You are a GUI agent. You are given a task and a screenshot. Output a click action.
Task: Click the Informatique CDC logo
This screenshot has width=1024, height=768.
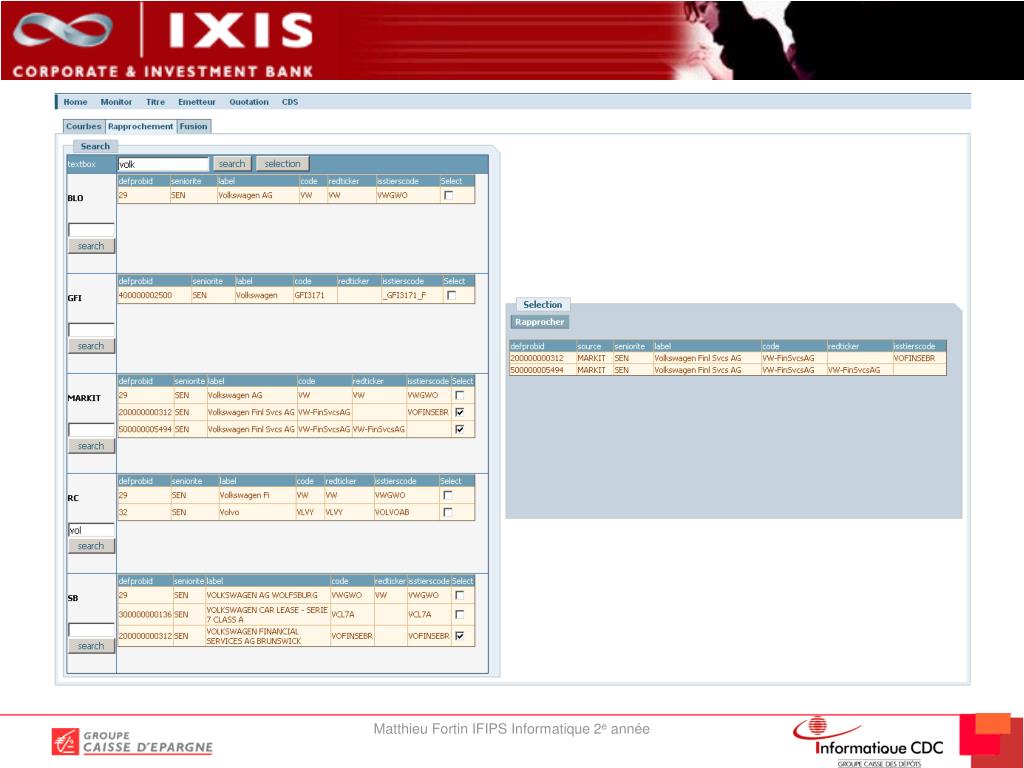pyautogui.click(x=869, y=741)
